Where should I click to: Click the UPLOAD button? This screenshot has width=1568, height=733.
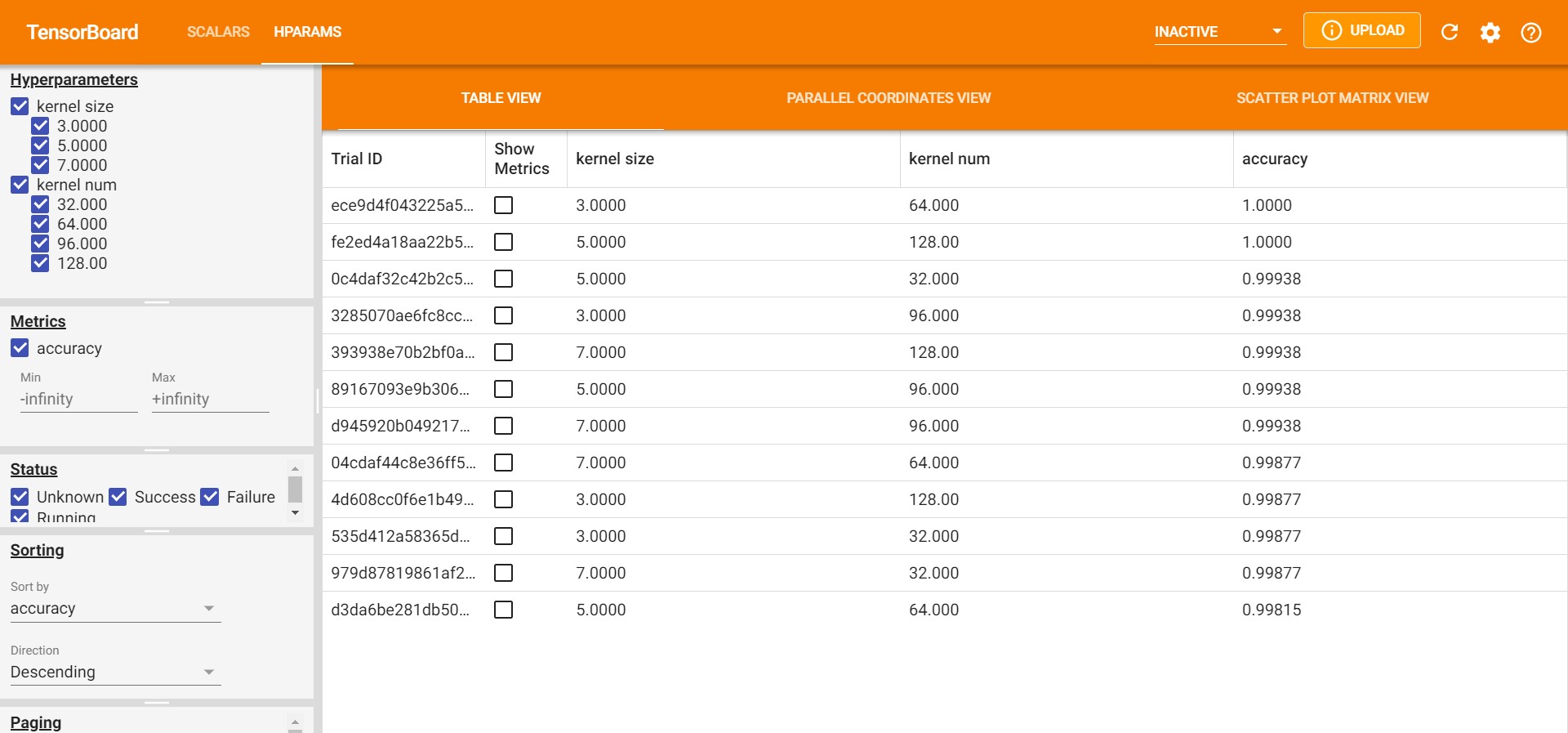[x=1362, y=30]
